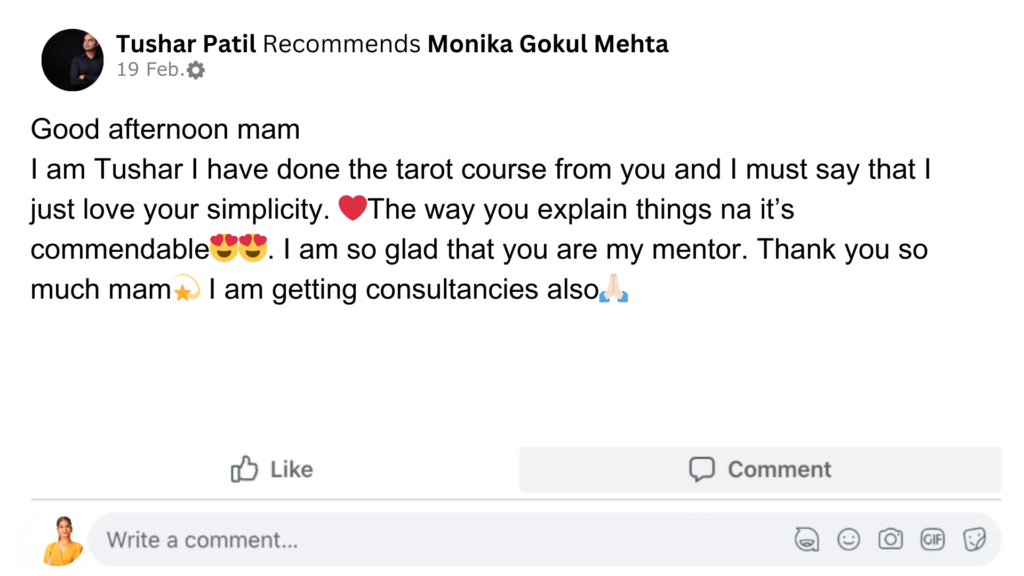Image resolution: width=1024 pixels, height=576 pixels.
Task: Click the 'Good afternoon mam' greeting line
Action: pos(165,130)
